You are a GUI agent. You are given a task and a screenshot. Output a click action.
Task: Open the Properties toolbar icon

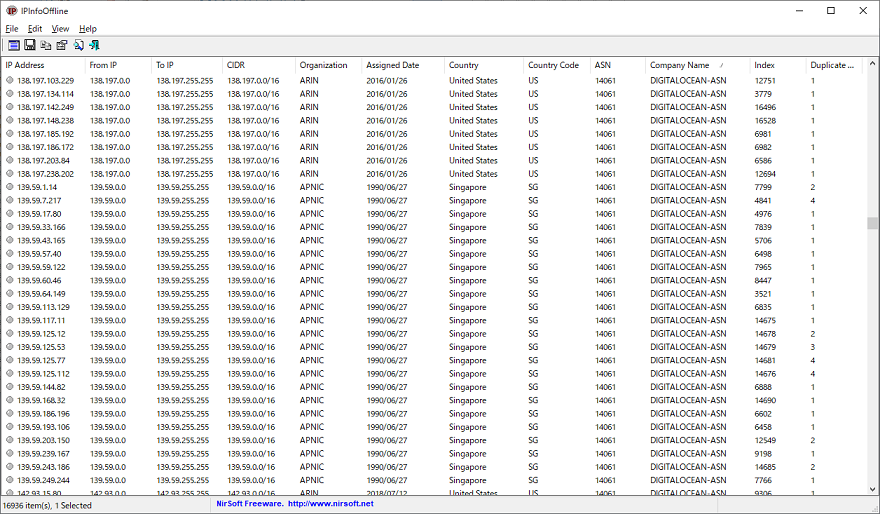pos(62,45)
